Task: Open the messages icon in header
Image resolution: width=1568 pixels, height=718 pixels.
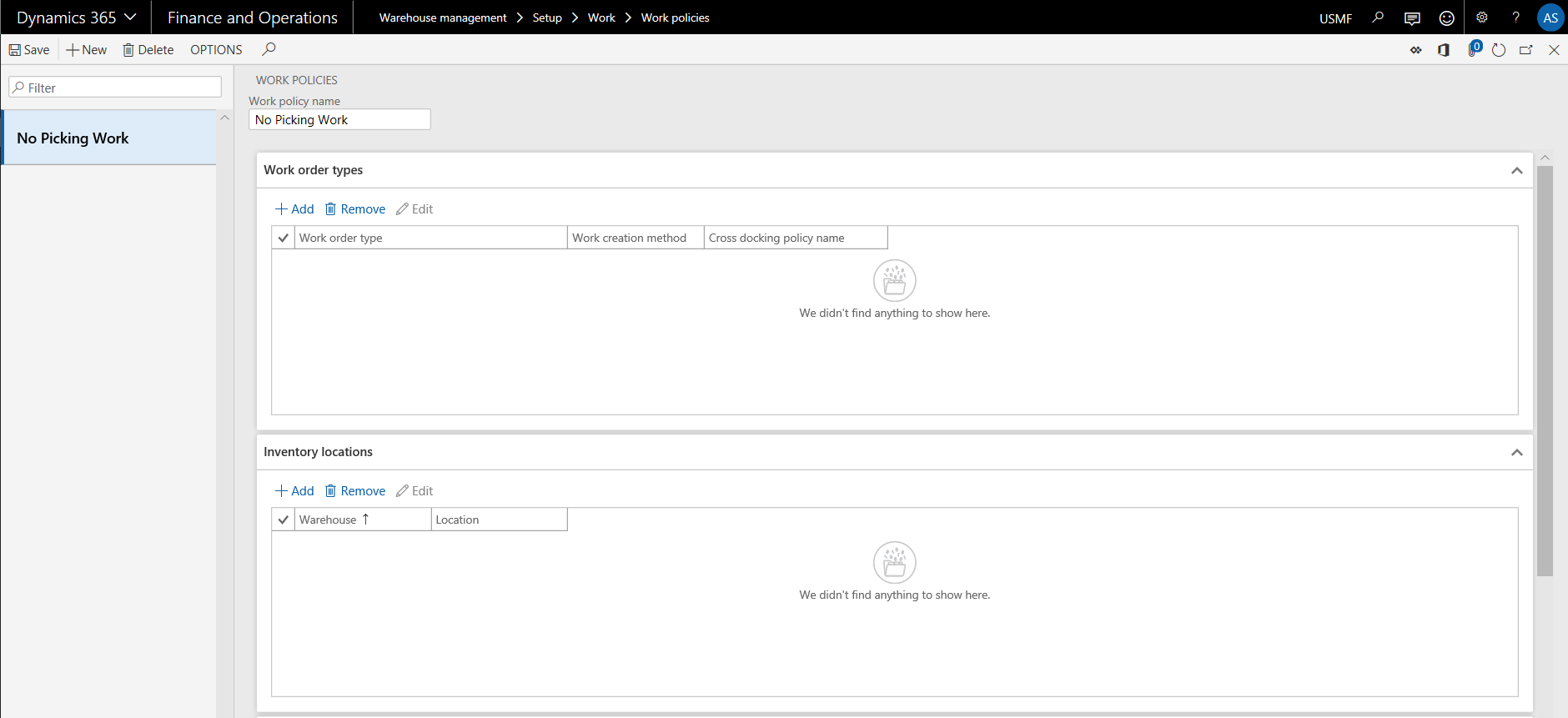Action: coord(1412,18)
